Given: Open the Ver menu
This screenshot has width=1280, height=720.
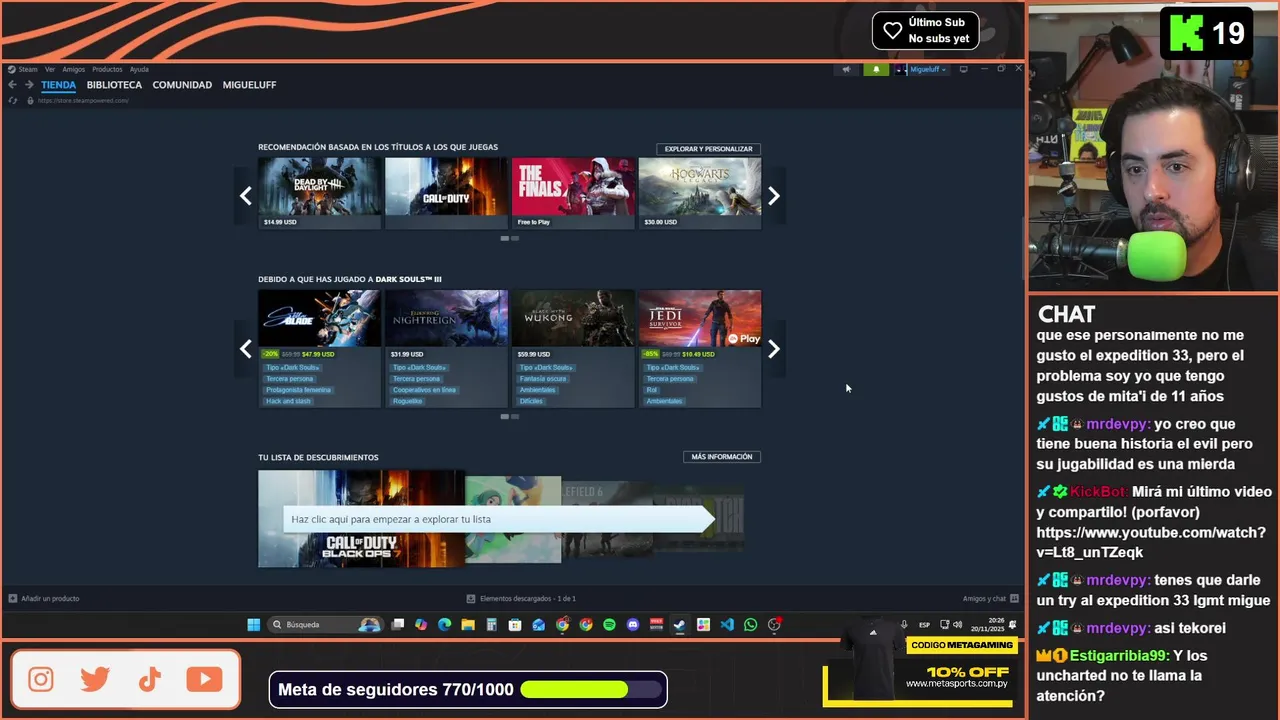Looking at the screenshot, I should pos(50,69).
